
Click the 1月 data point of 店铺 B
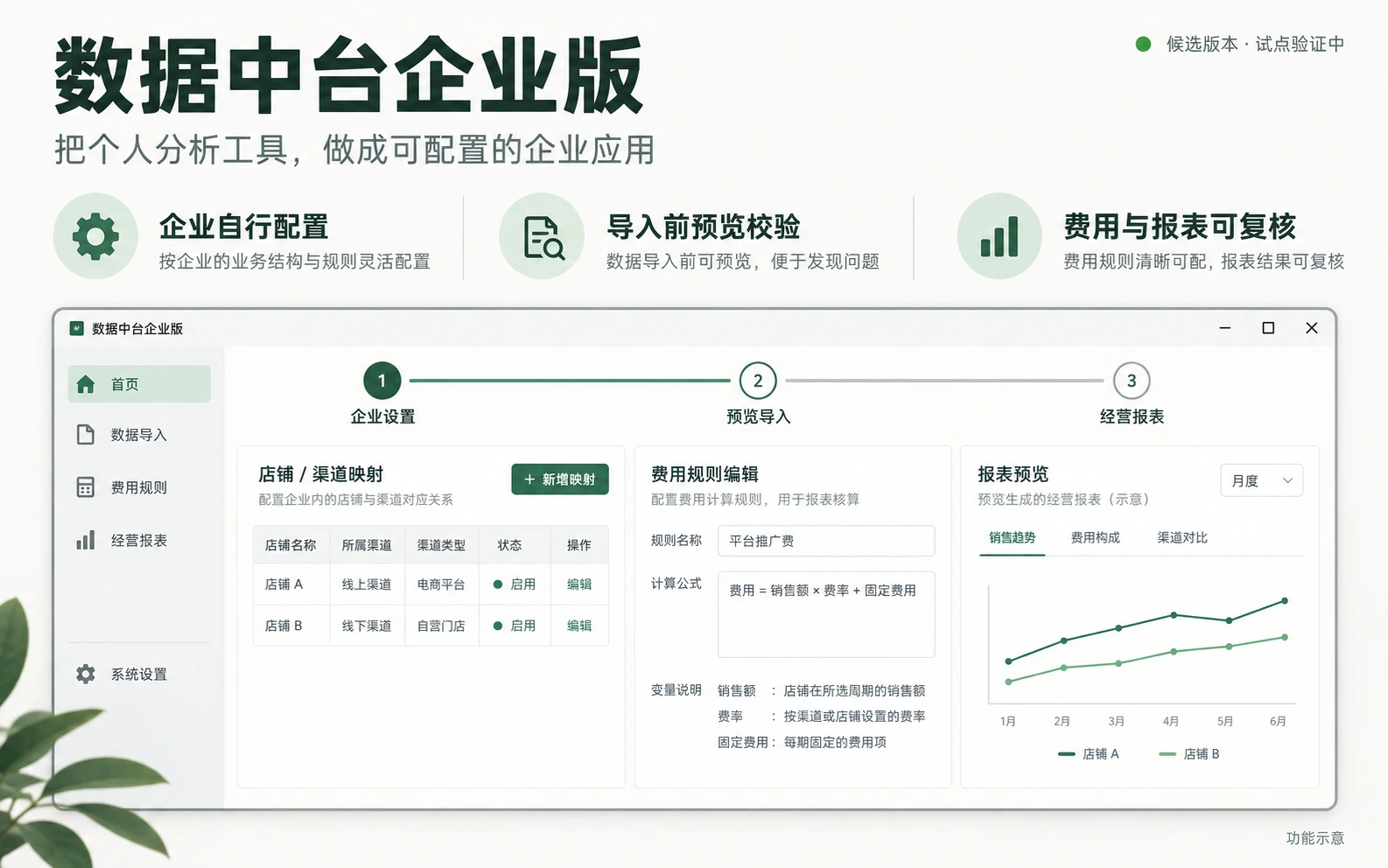click(x=1009, y=682)
